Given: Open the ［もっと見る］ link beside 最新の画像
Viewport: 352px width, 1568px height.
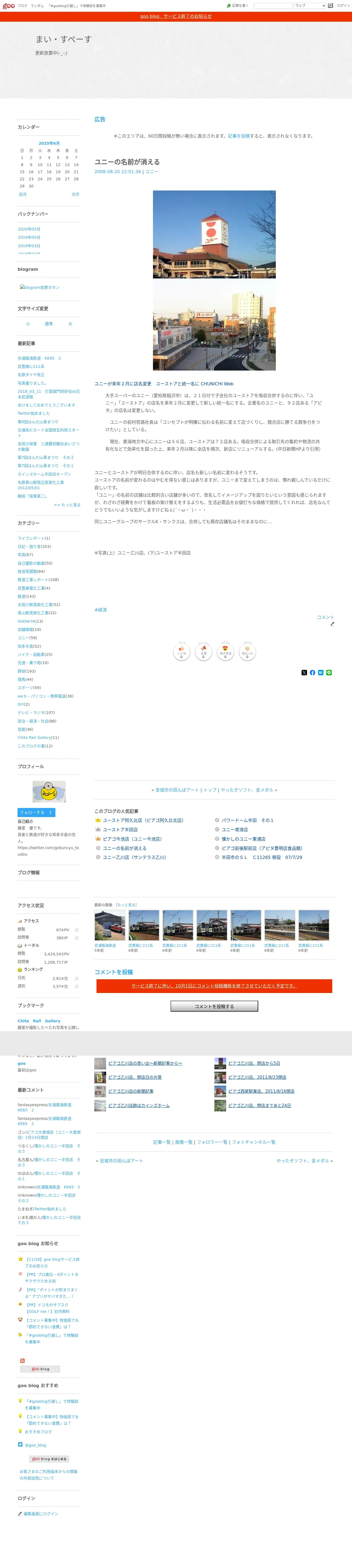Looking at the screenshot, I should [126, 905].
